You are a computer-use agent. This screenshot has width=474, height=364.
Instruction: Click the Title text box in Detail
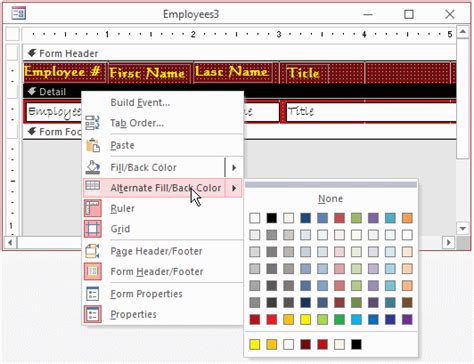[371, 112]
